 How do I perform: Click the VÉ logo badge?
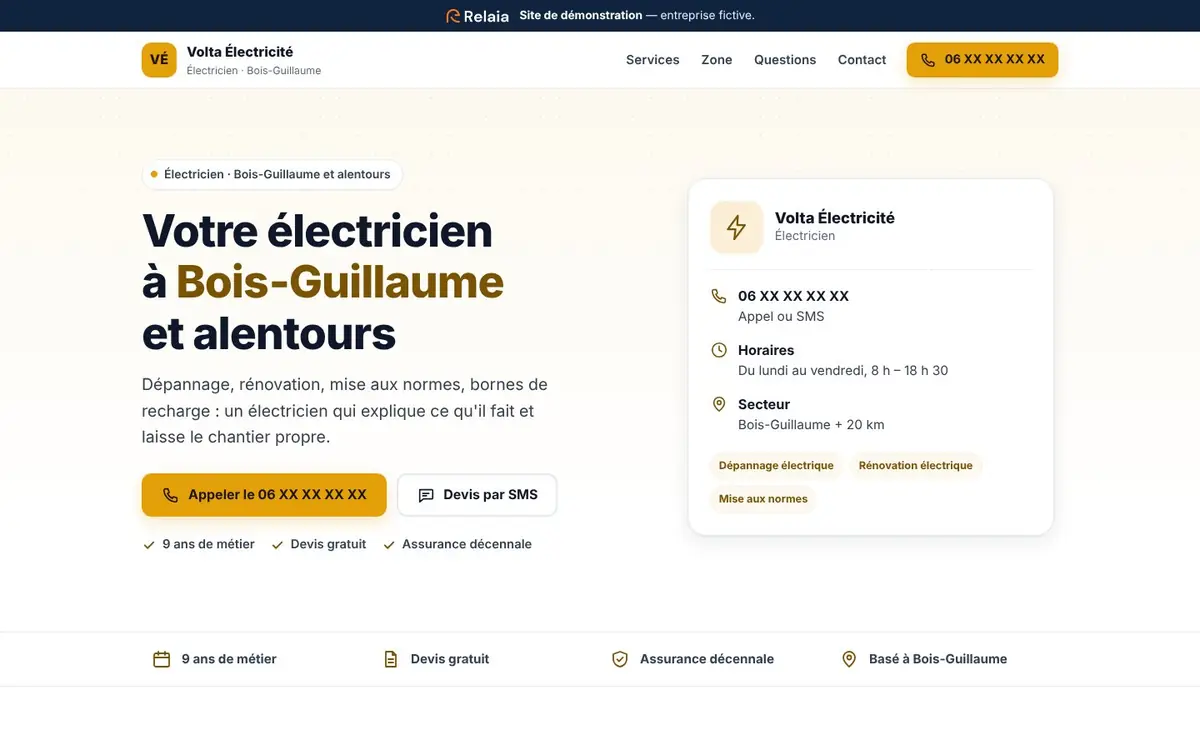point(159,60)
